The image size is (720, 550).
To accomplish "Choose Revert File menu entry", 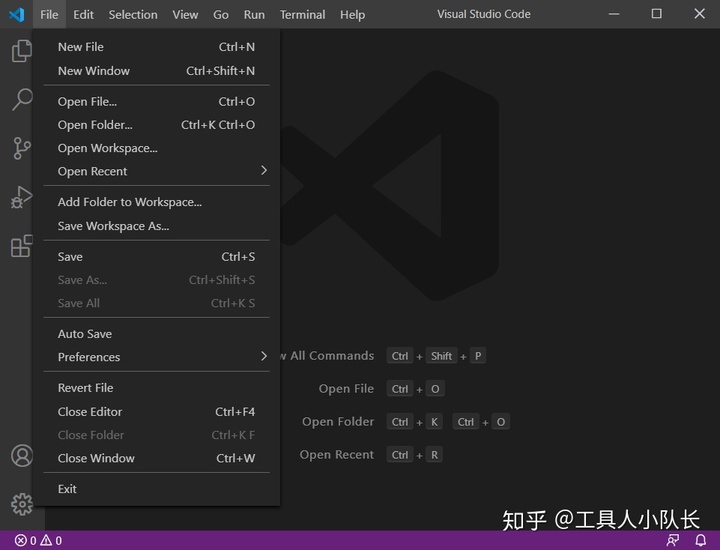I will 156,388.
